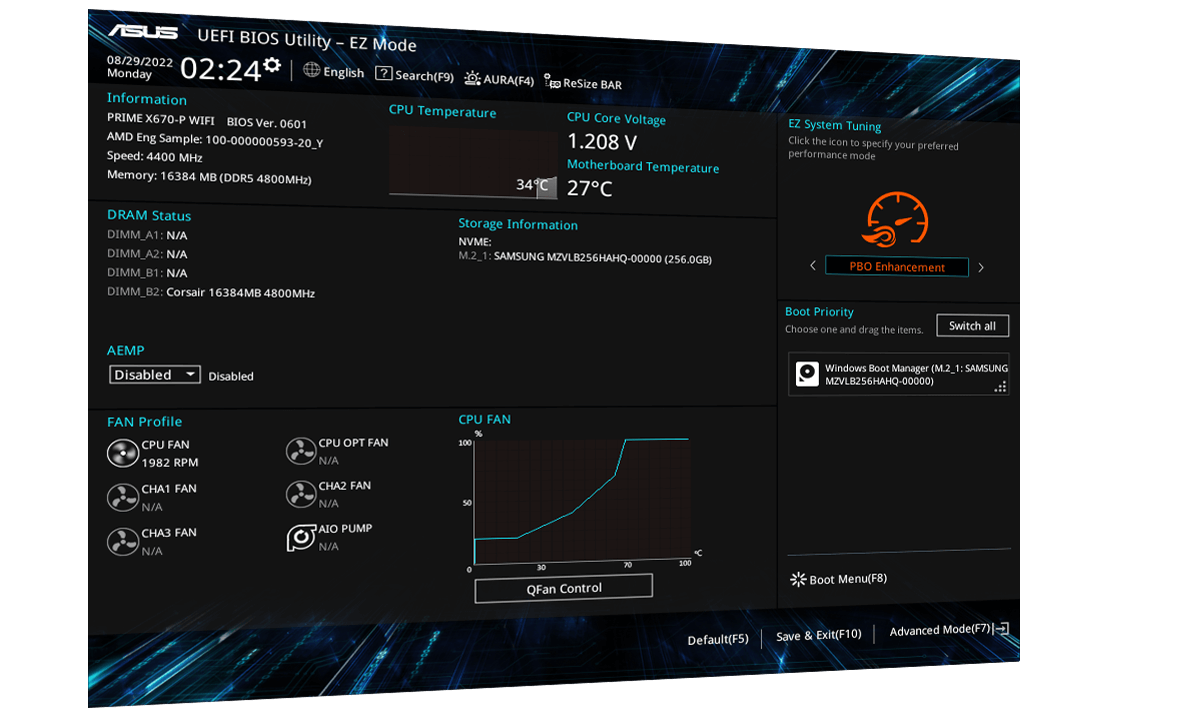Click the CHA1 FAN icon

(x=122, y=497)
